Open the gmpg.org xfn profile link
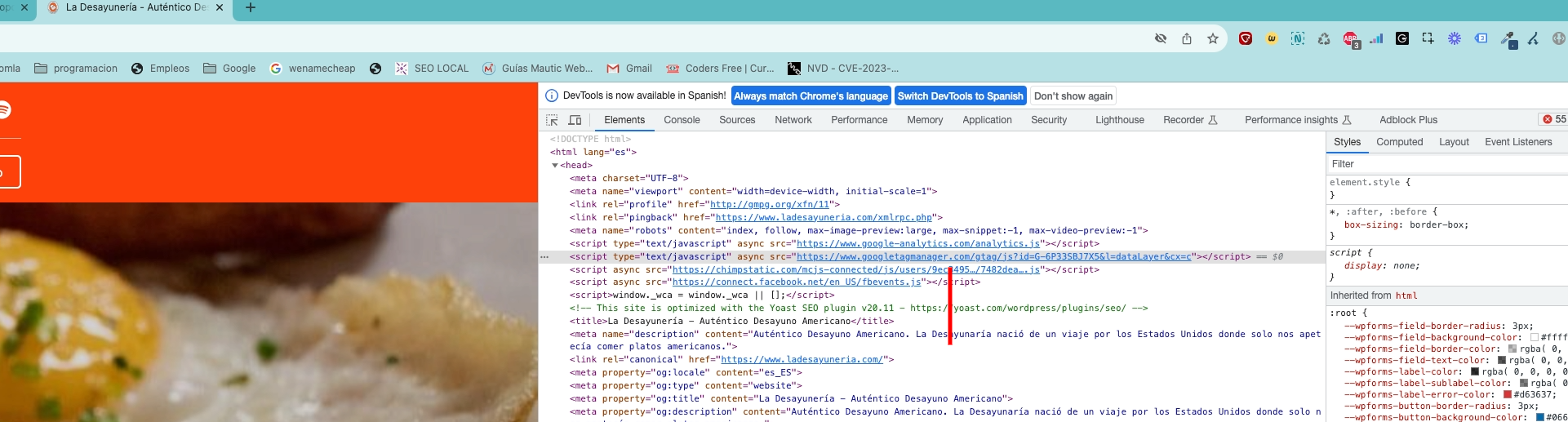Screen dimensions: 1568x422 [x=770, y=205]
